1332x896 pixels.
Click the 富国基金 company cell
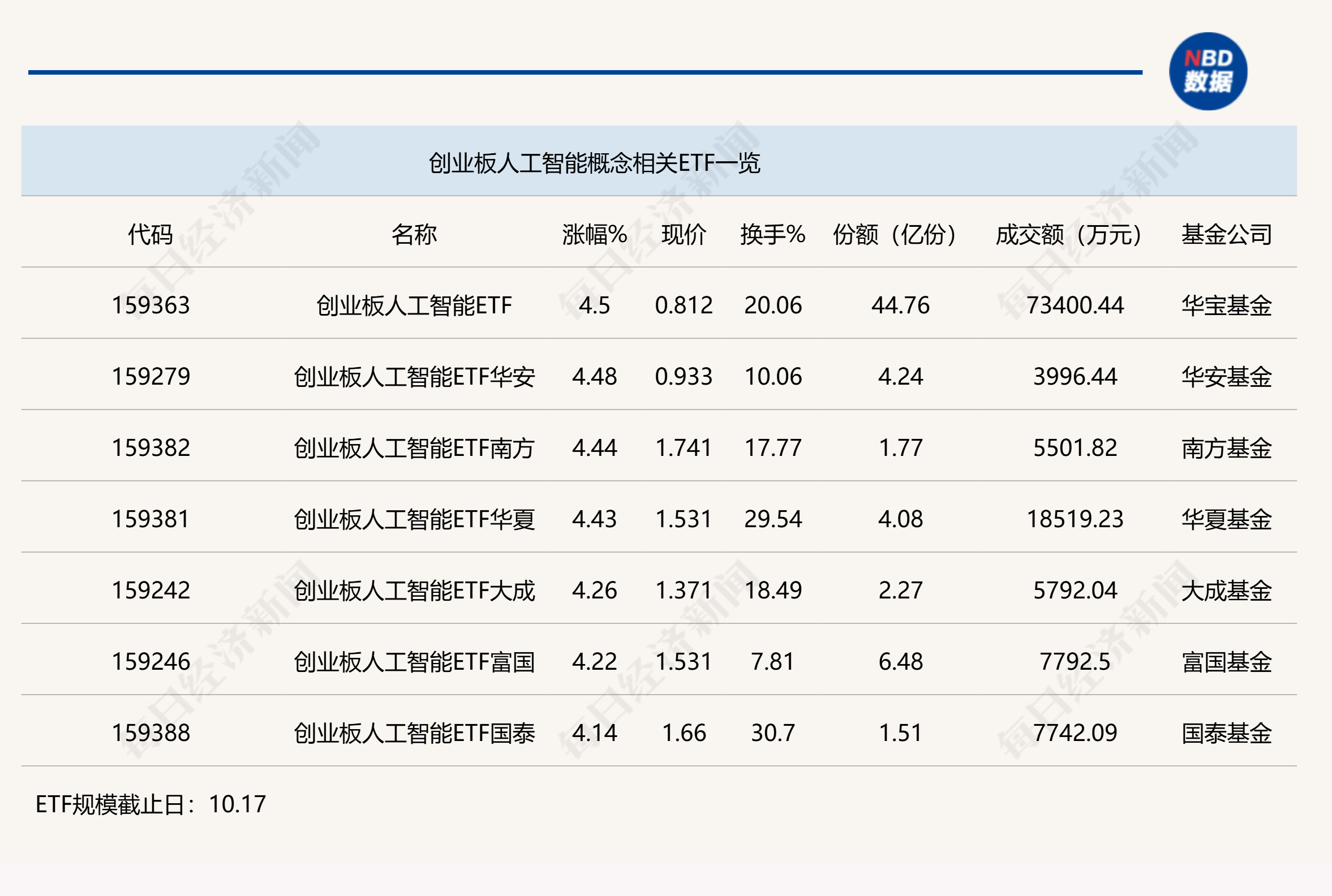coord(1226,662)
